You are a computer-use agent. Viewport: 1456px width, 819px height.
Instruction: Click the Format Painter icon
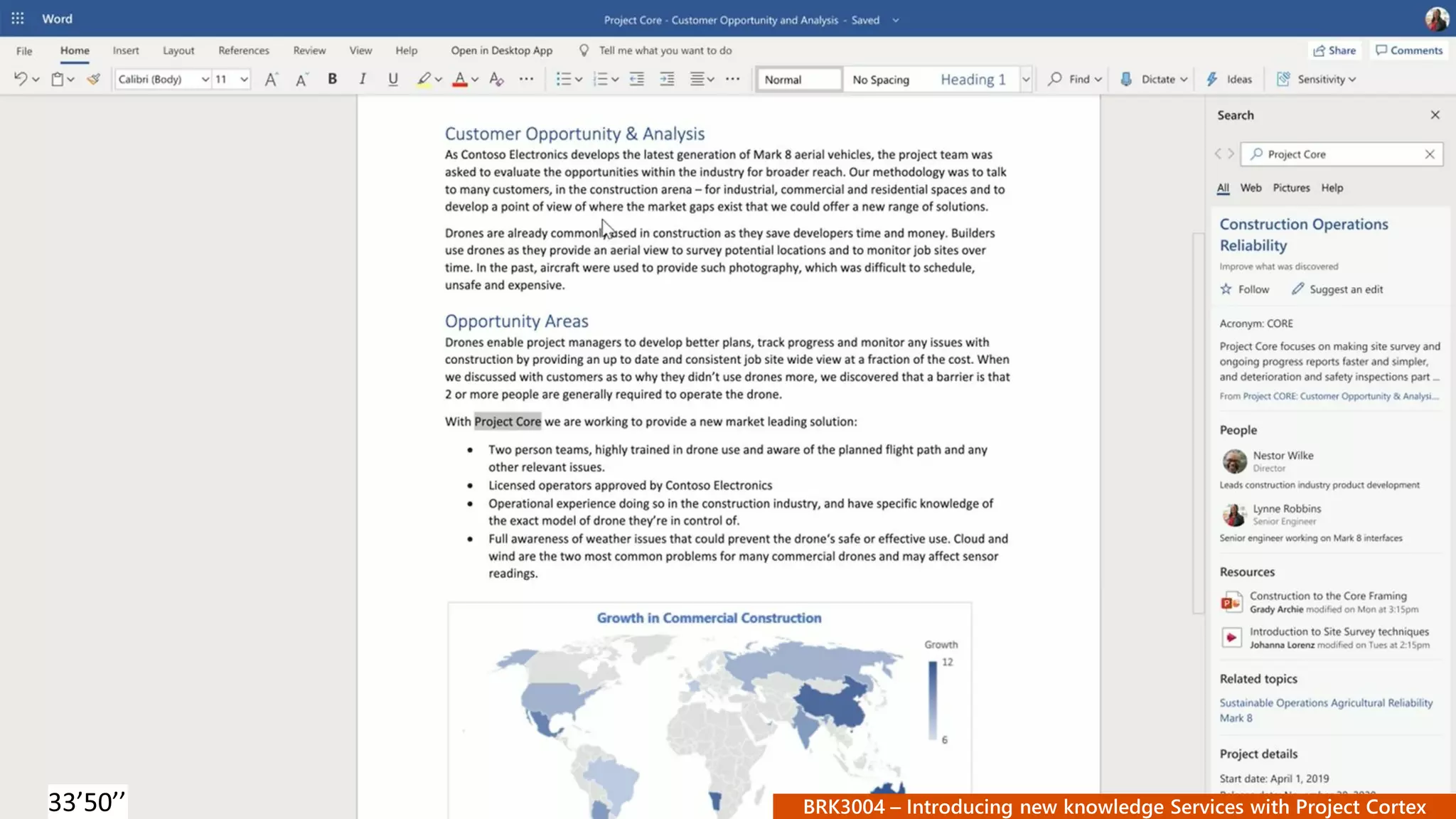(93, 79)
